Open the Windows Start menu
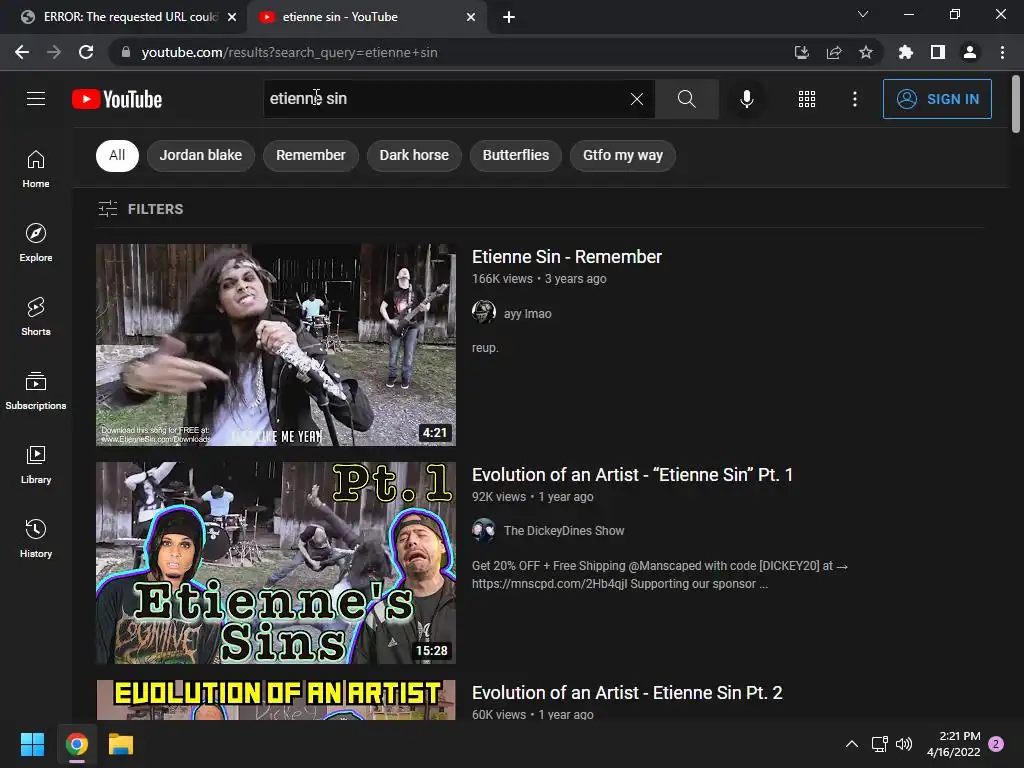The width and height of the screenshot is (1024, 768). tap(32, 744)
